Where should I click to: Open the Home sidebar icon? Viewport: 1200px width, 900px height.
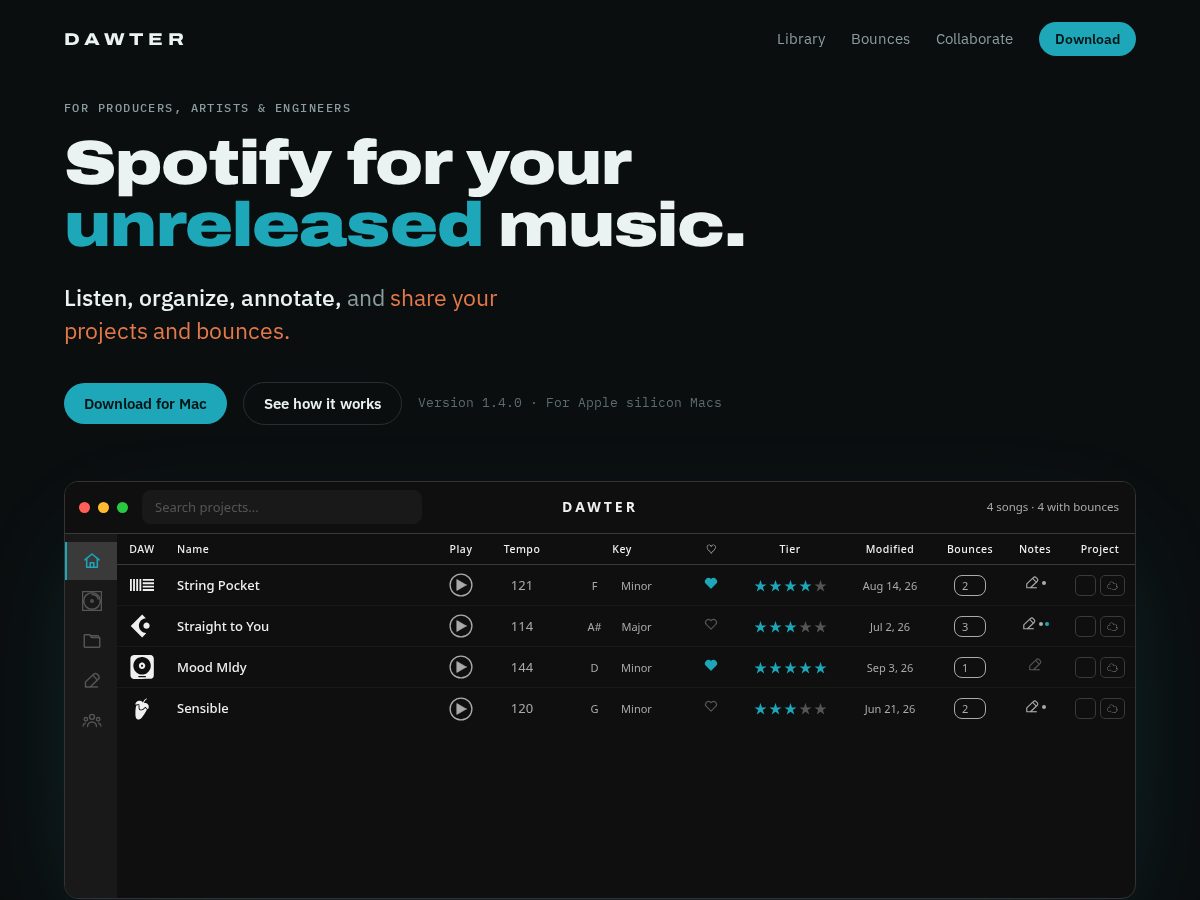tap(92, 560)
